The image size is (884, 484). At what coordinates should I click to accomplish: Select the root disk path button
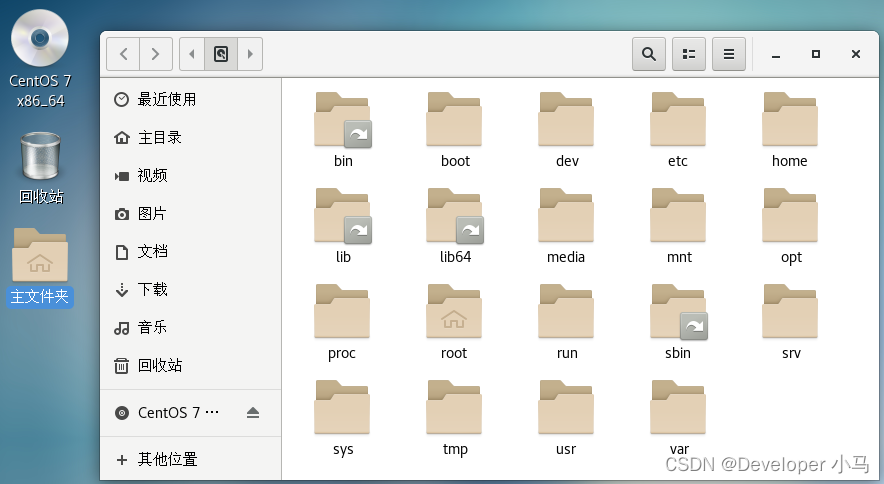point(221,54)
